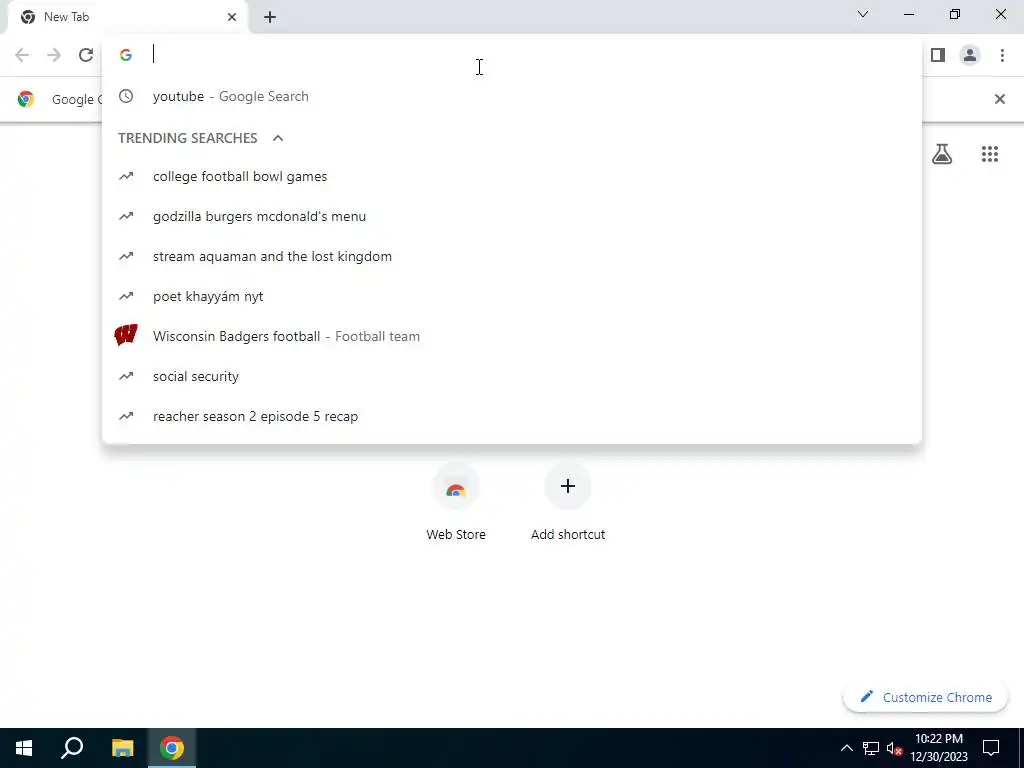This screenshot has width=1024, height=768.
Task: Select college football bowl games suggestion
Action: (x=512, y=176)
